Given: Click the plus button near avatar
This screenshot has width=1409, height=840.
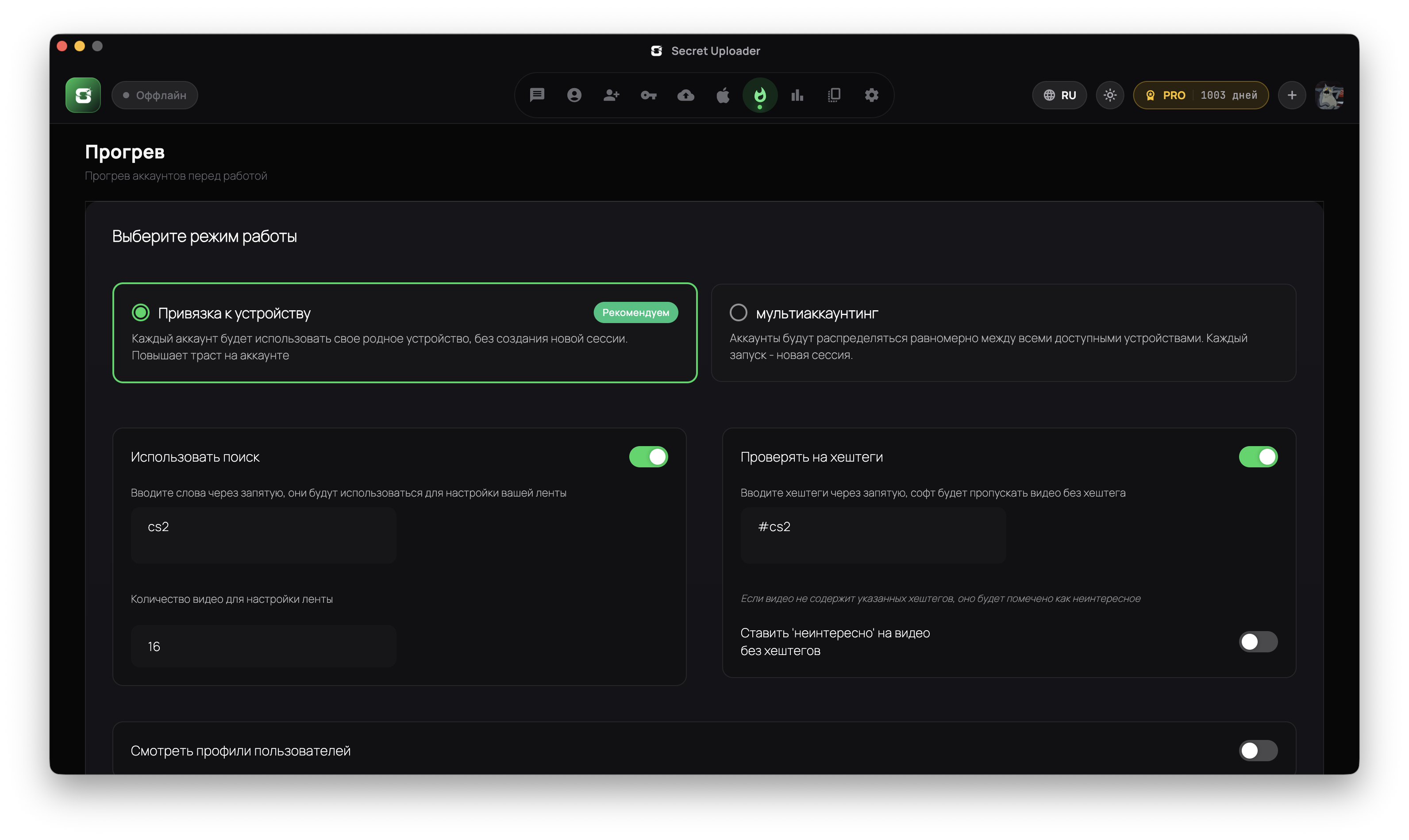Looking at the screenshot, I should (1292, 95).
